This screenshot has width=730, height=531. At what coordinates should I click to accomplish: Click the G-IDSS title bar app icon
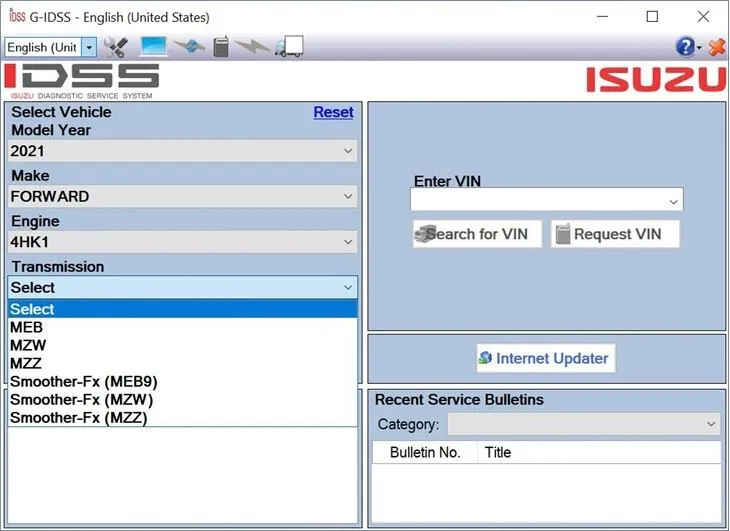click(17, 17)
